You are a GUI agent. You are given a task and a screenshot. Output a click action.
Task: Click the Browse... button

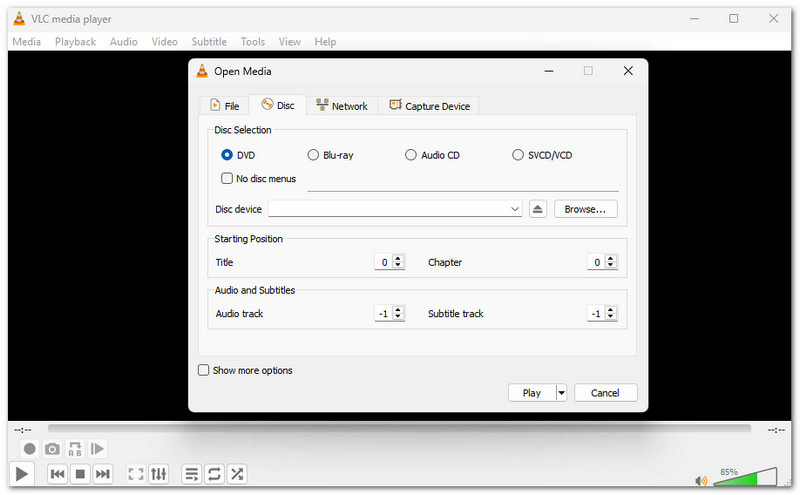click(x=585, y=209)
